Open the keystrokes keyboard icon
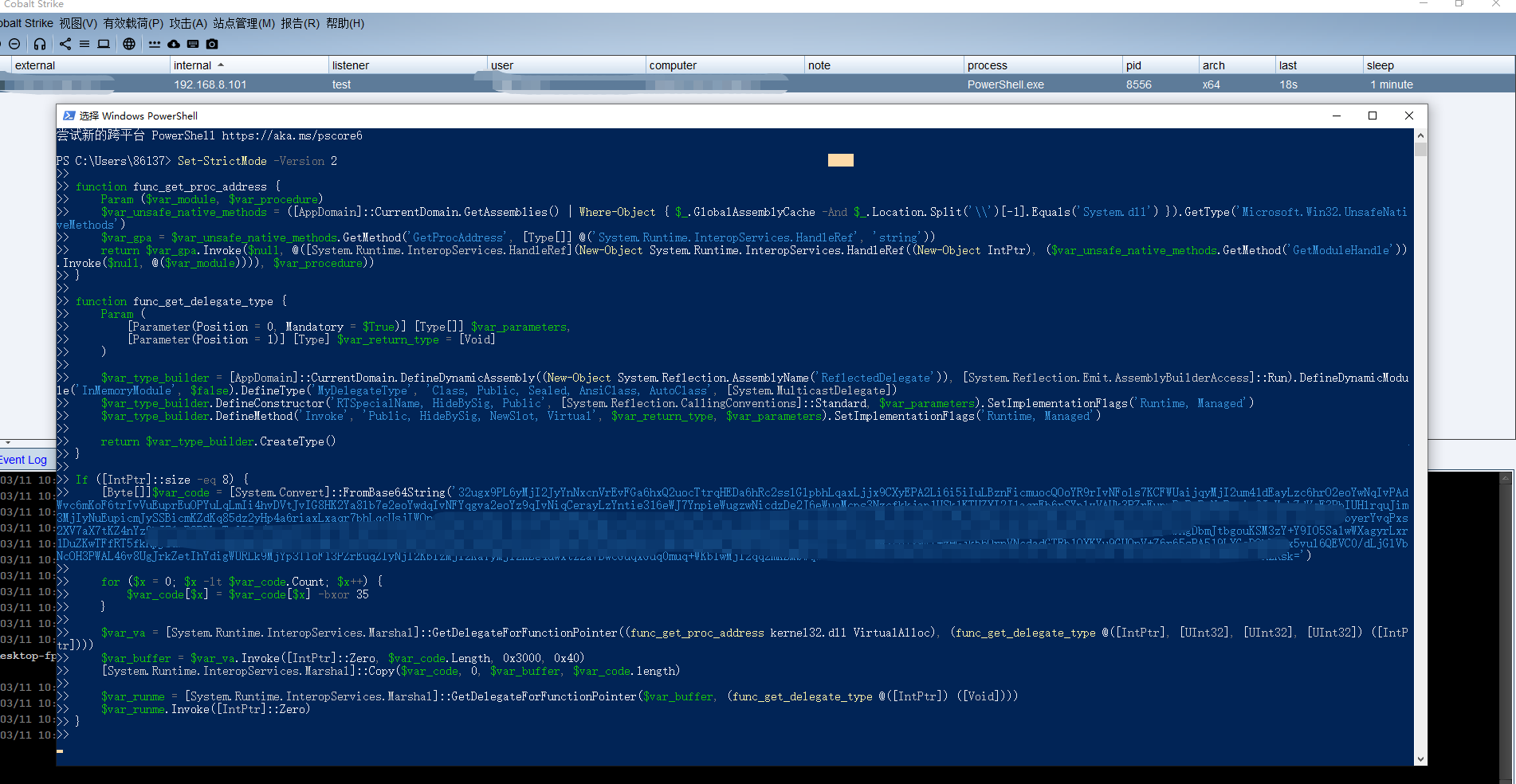 pos(193,44)
